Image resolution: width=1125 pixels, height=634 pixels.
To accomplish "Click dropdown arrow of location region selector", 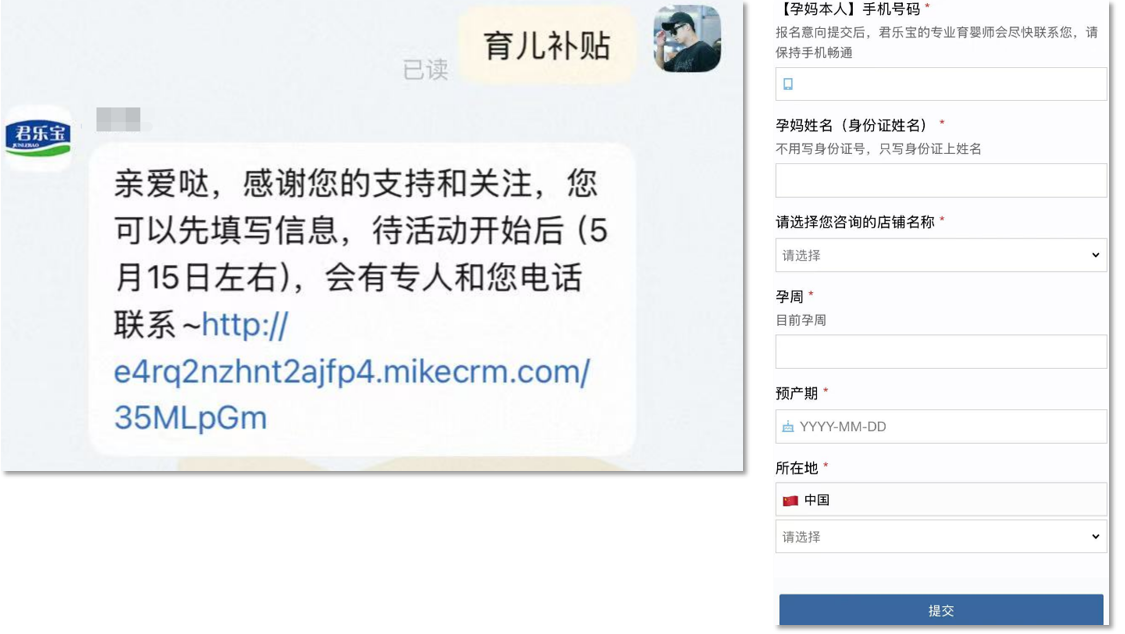I will [1095, 536].
